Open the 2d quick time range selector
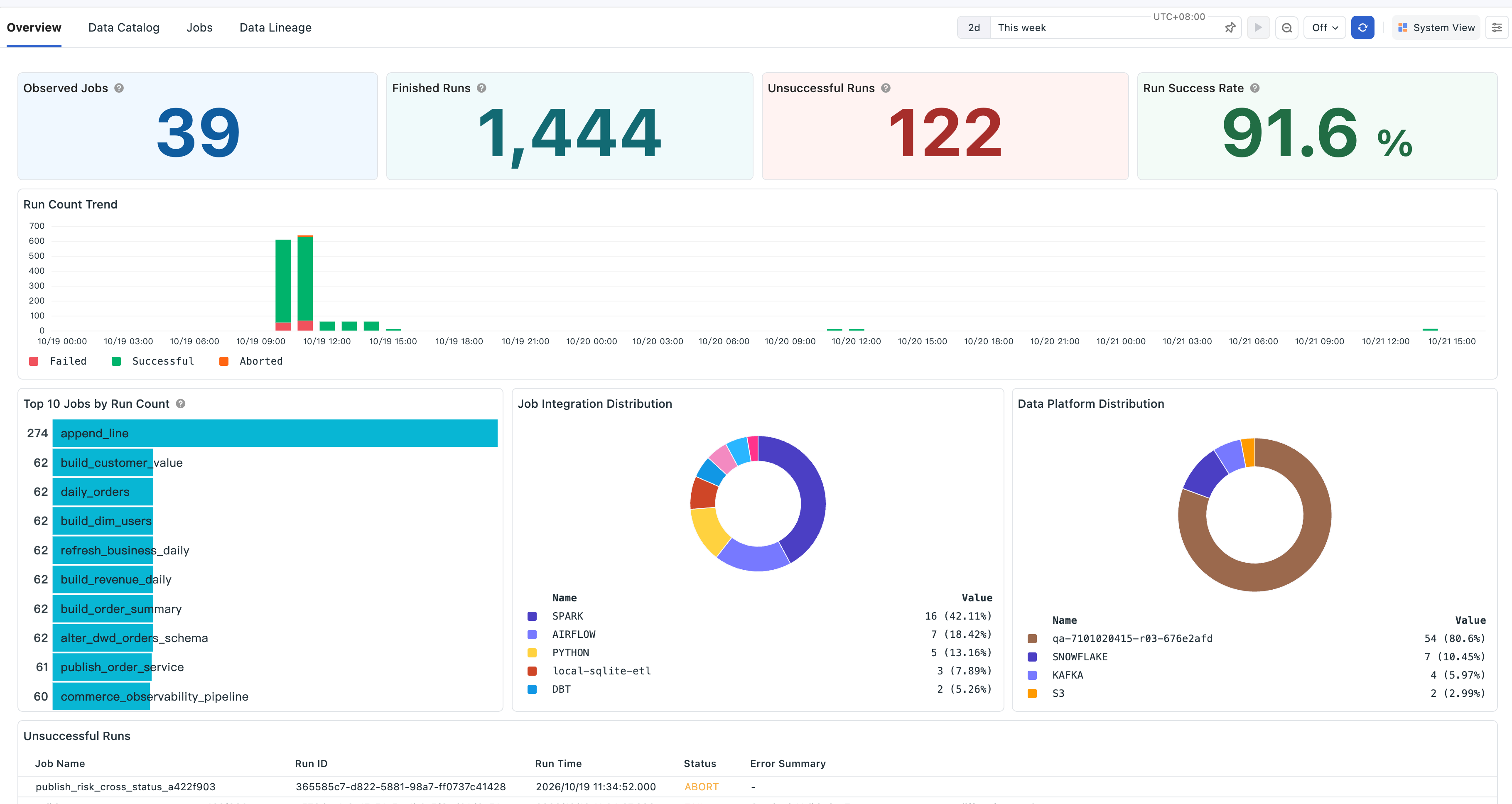 coord(974,27)
